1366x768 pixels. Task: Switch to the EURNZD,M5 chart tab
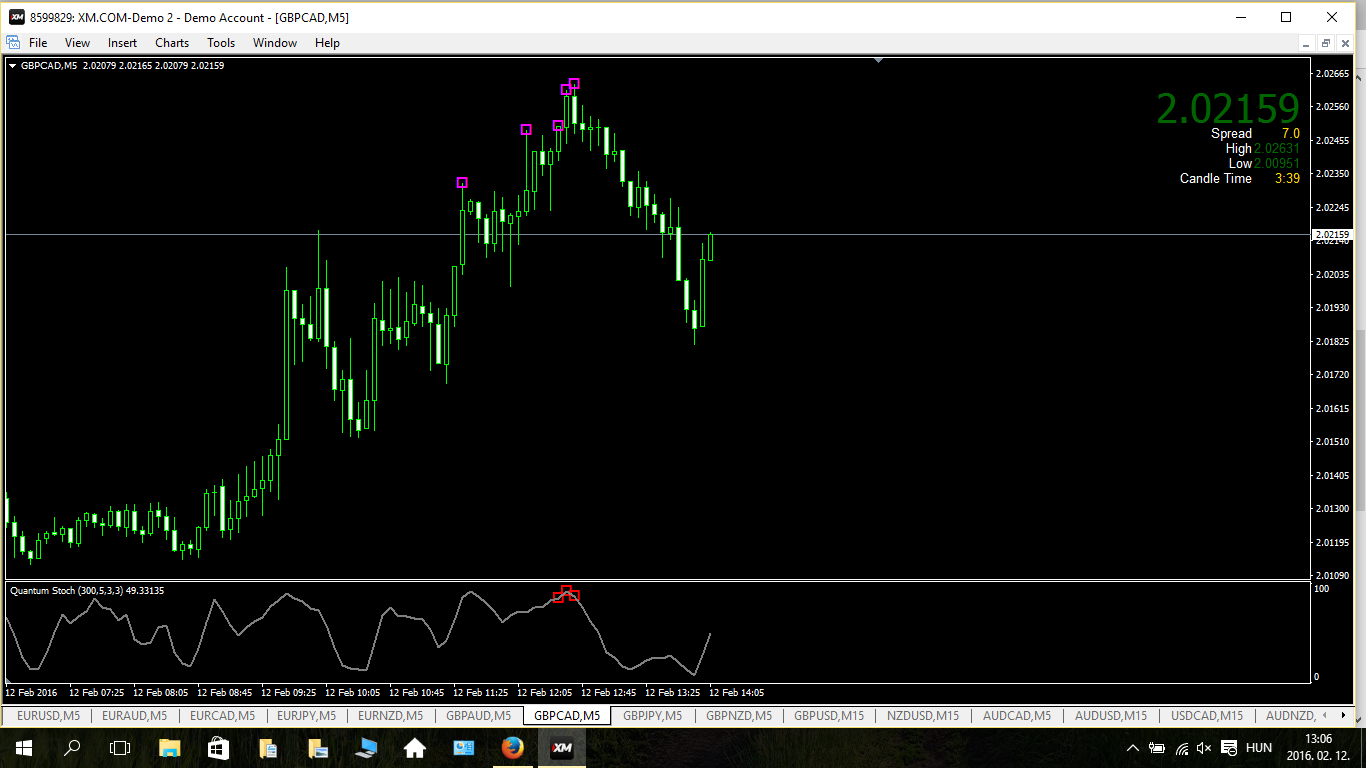[x=390, y=715]
